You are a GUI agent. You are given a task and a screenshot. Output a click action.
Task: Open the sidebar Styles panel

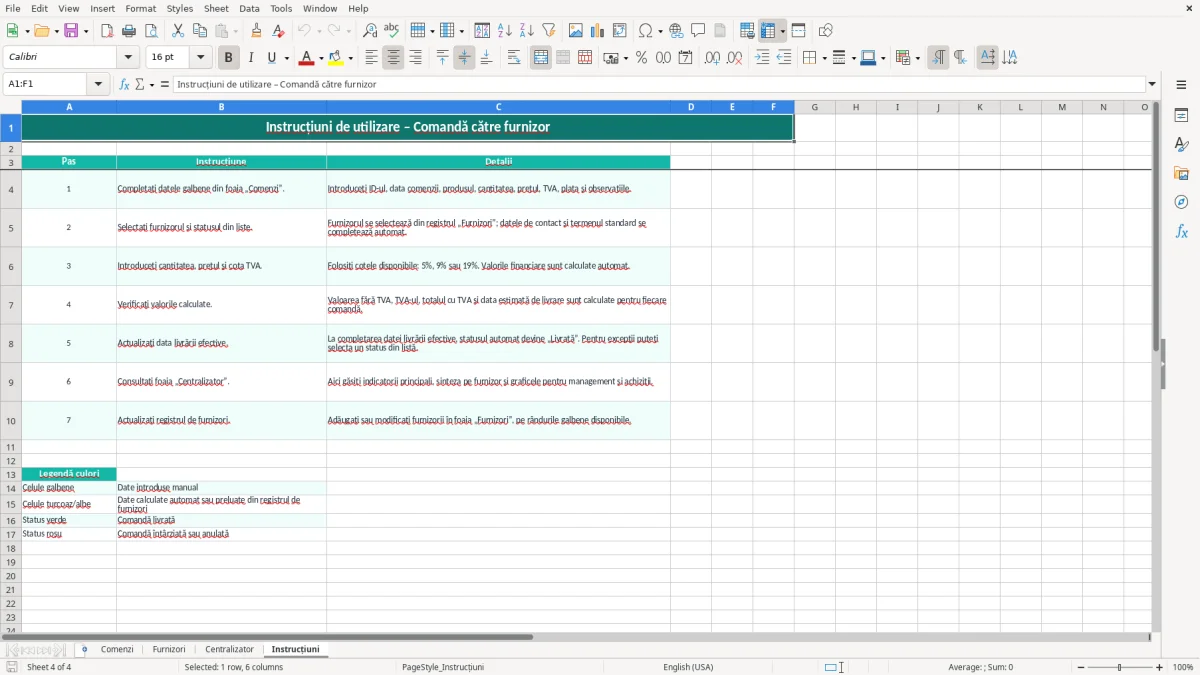tap(1181, 144)
